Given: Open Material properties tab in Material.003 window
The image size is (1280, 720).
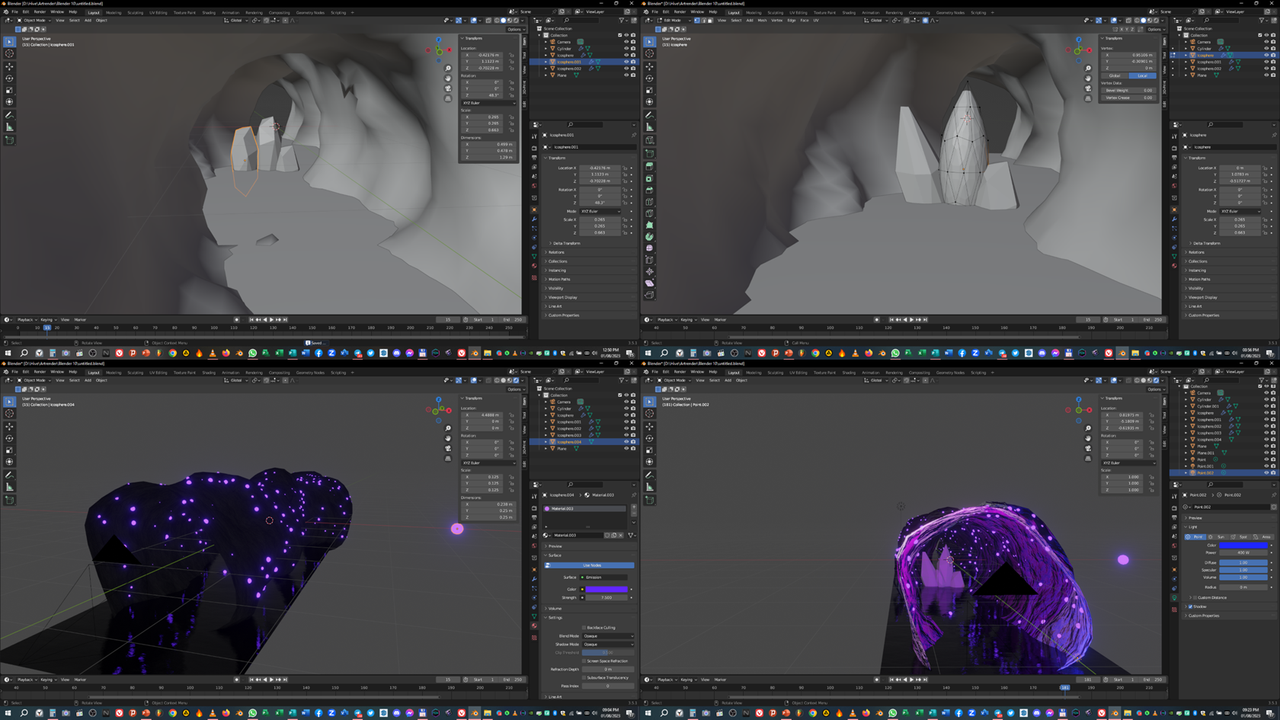Looking at the screenshot, I should coord(534,626).
